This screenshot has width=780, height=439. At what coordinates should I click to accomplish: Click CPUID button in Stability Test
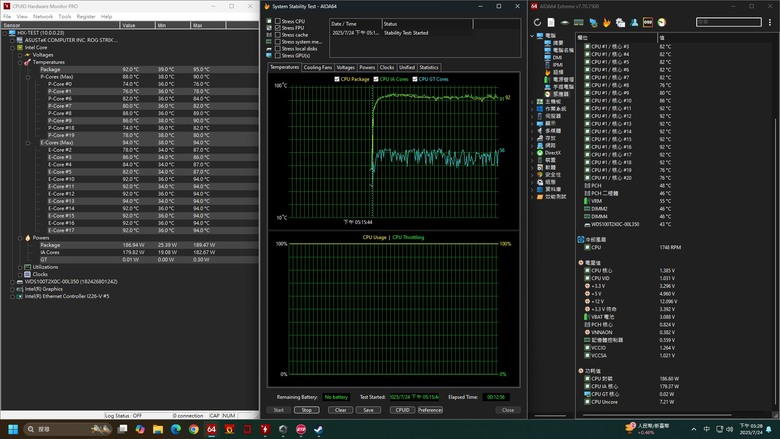point(402,410)
